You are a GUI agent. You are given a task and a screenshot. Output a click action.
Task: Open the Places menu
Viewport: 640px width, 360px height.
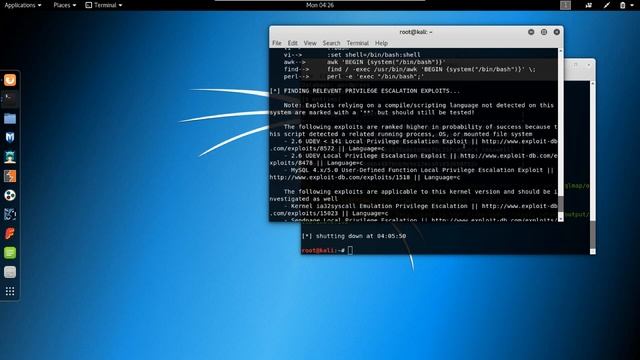point(64,5)
